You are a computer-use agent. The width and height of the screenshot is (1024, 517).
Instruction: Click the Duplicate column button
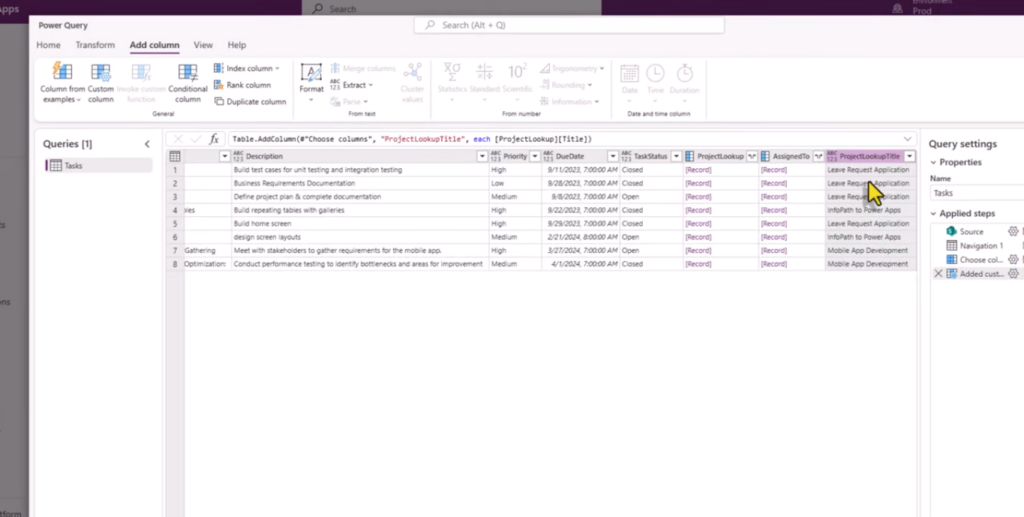250,102
